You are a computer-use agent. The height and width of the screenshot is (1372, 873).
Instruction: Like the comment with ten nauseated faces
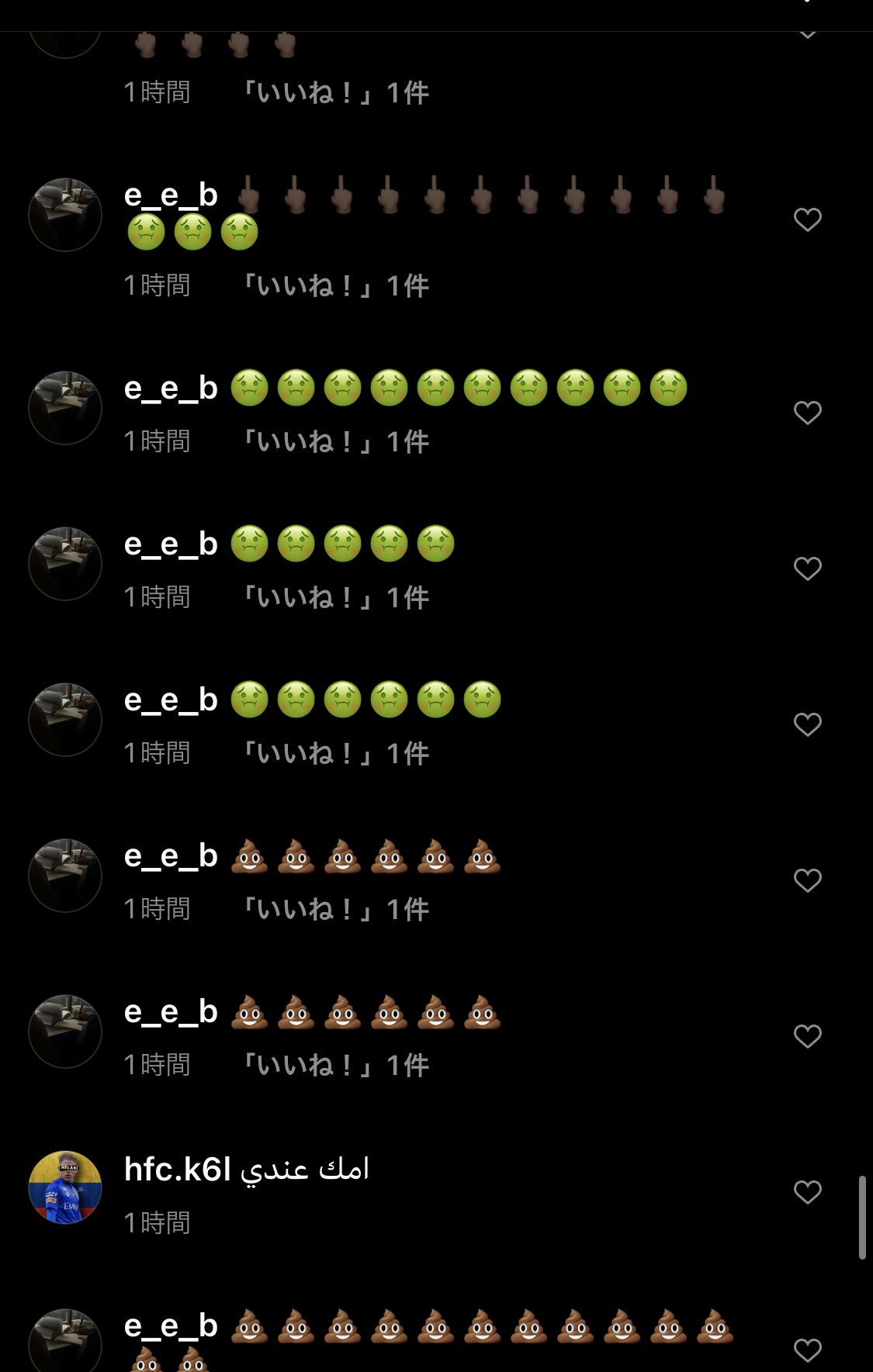[x=808, y=413]
